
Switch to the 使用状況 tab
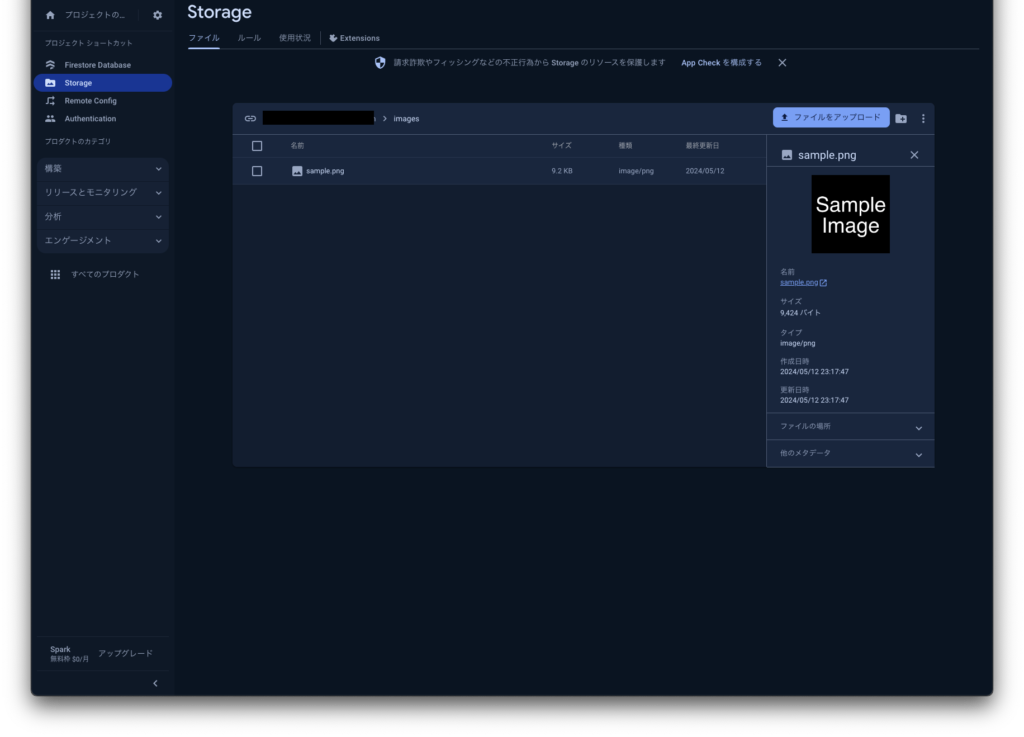click(295, 38)
